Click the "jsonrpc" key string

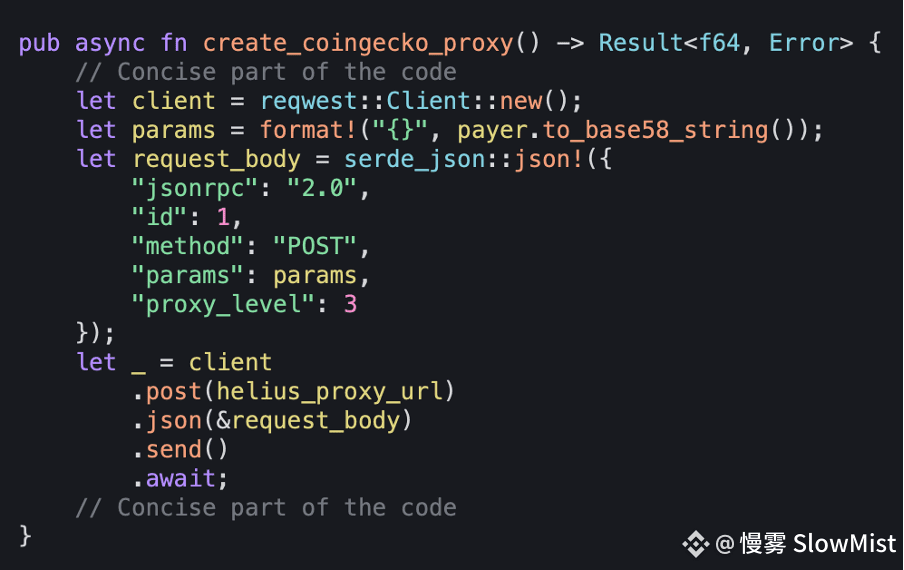click(x=195, y=188)
